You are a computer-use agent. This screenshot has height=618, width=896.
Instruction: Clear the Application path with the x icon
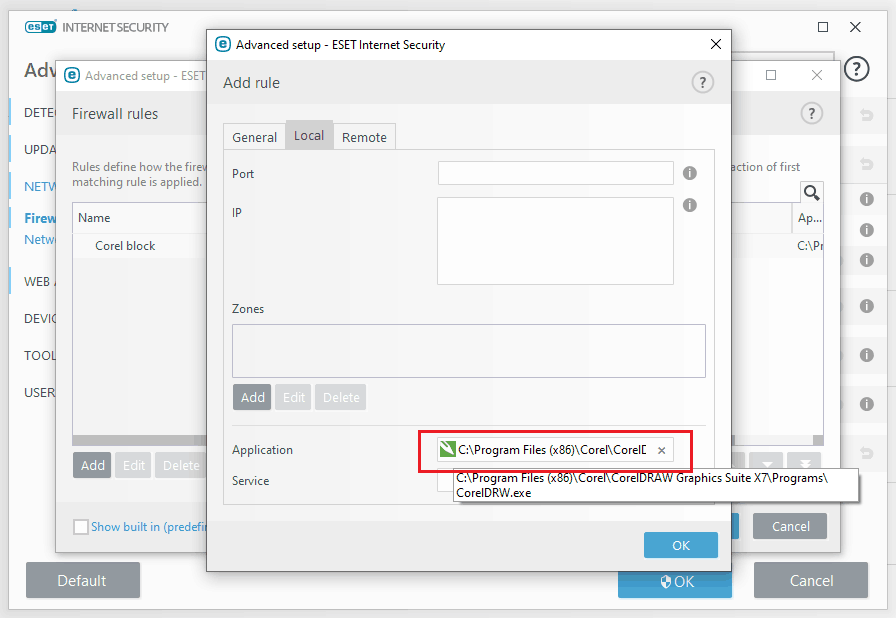pyautogui.click(x=661, y=450)
